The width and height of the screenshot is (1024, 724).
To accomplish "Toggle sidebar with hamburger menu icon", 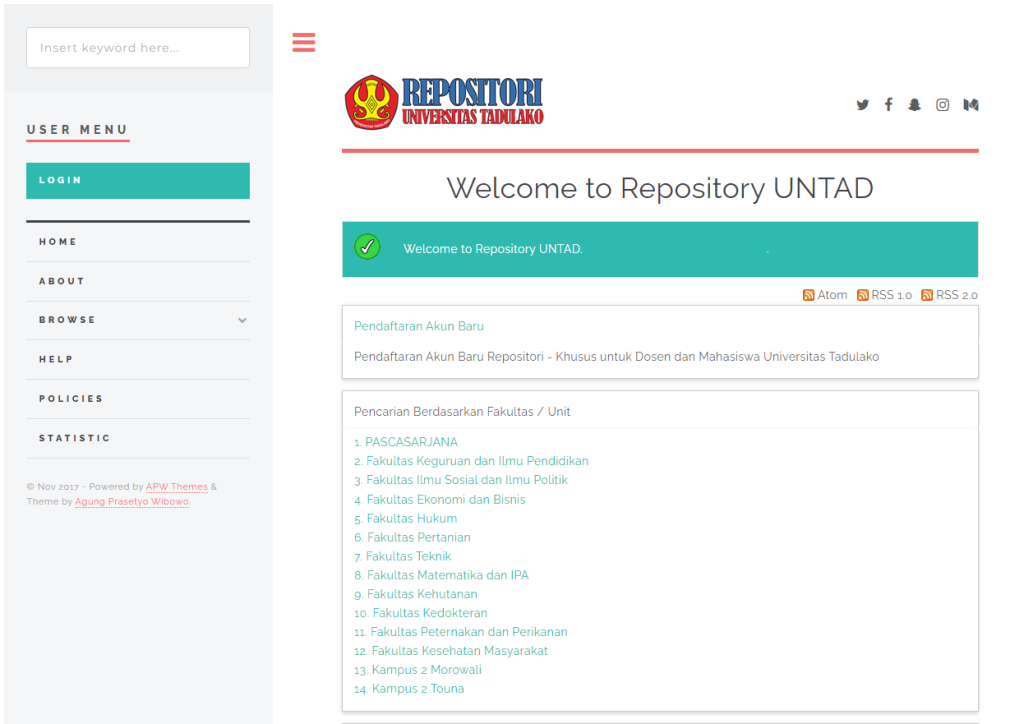I will pyautogui.click(x=304, y=42).
